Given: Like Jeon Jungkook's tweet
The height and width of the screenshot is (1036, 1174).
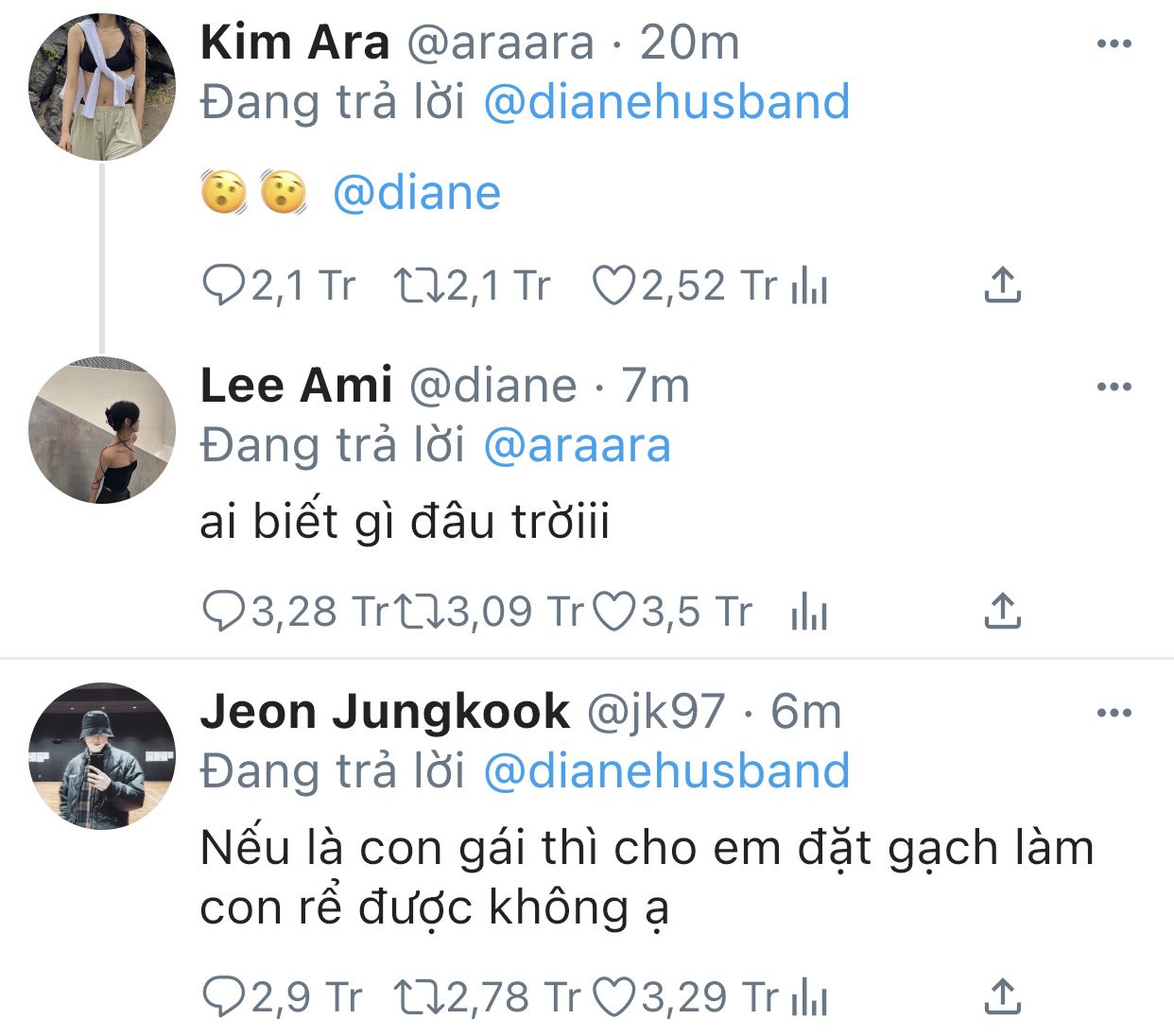Looking at the screenshot, I should click(x=613, y=997).
